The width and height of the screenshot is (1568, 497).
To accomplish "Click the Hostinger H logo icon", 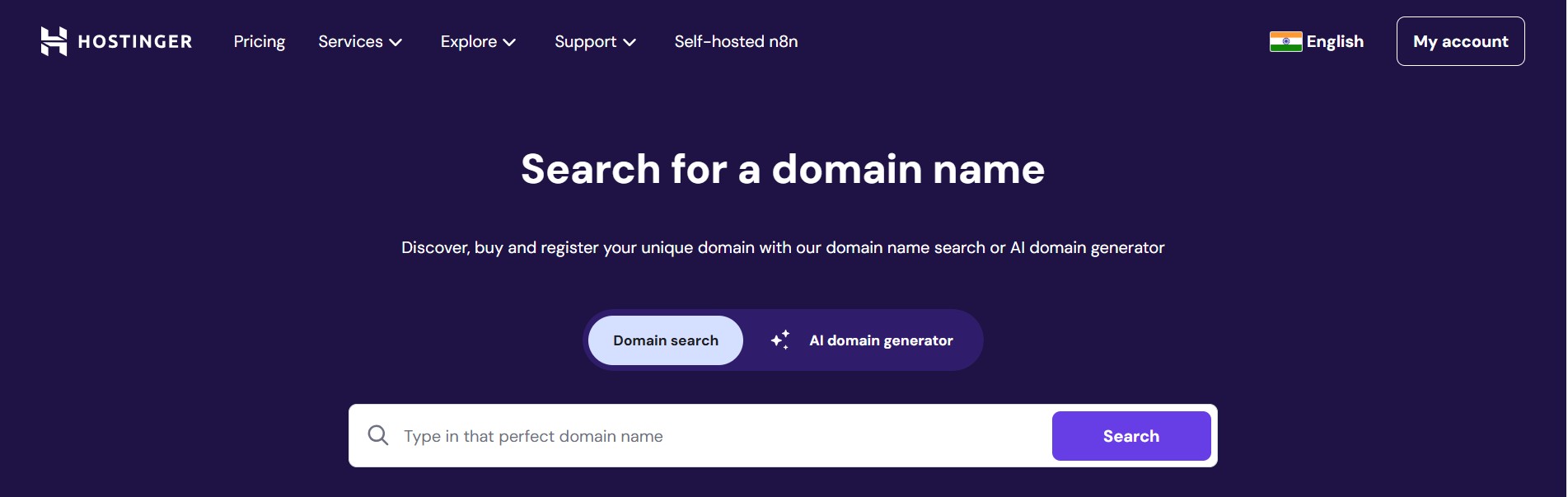I will coord(54,41).
